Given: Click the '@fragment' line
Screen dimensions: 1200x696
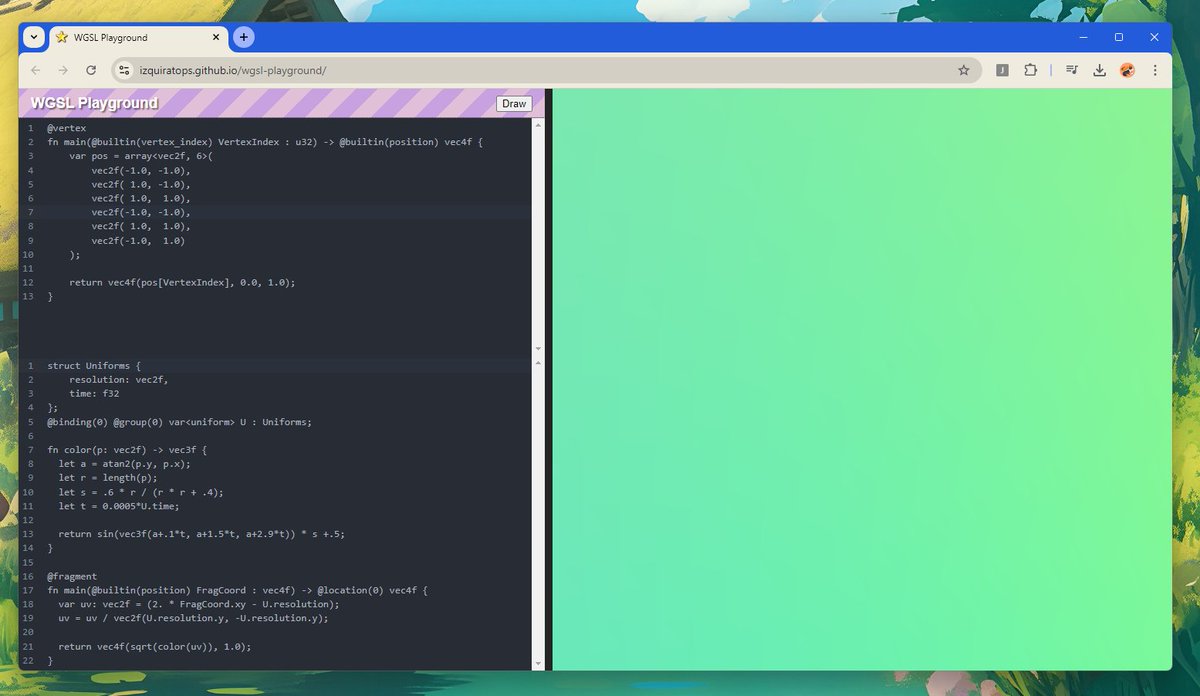Looking at the screenshot, I should pos(72,576).
